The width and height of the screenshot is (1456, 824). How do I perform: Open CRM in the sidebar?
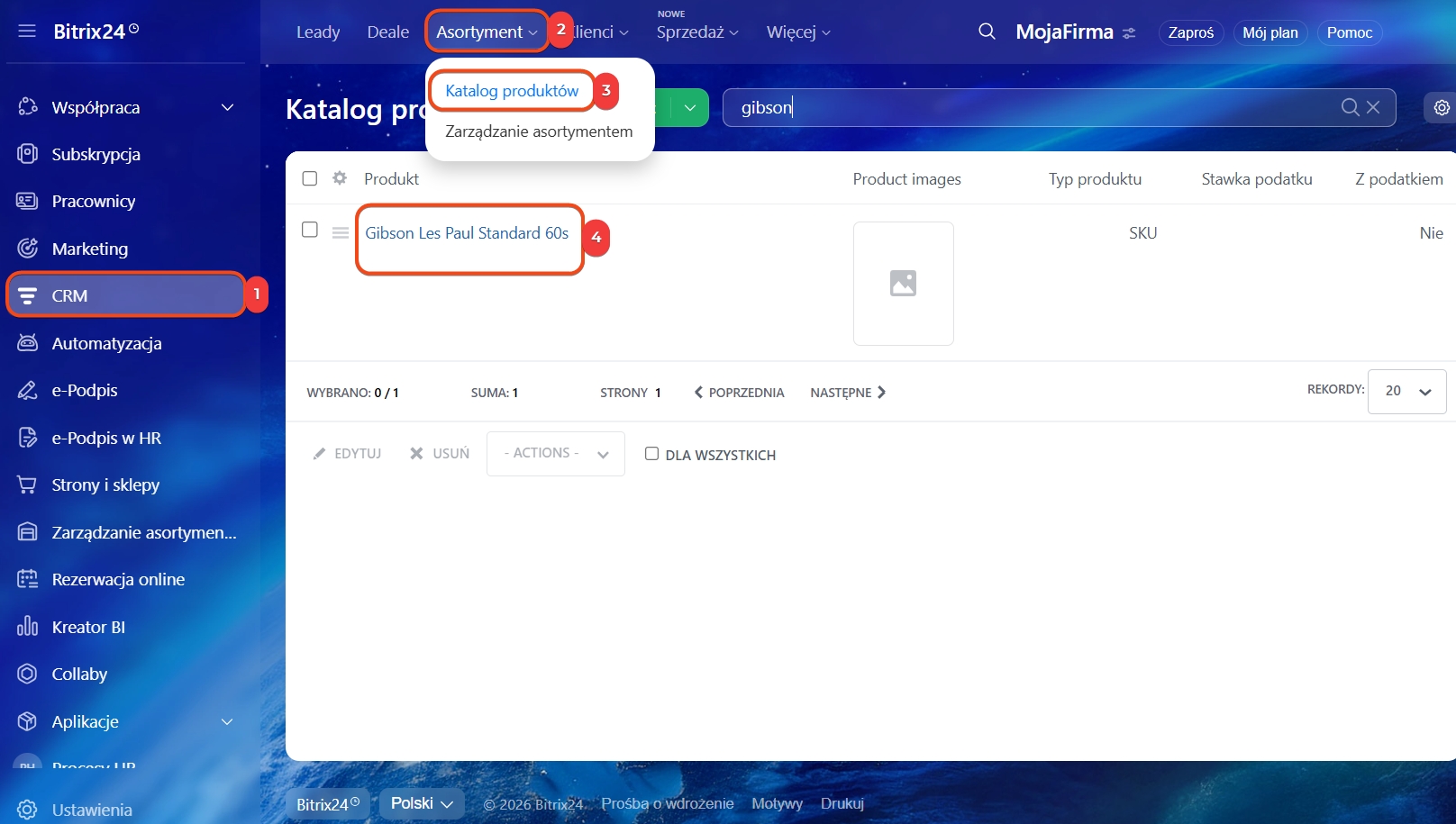click(x=126, y=295)
